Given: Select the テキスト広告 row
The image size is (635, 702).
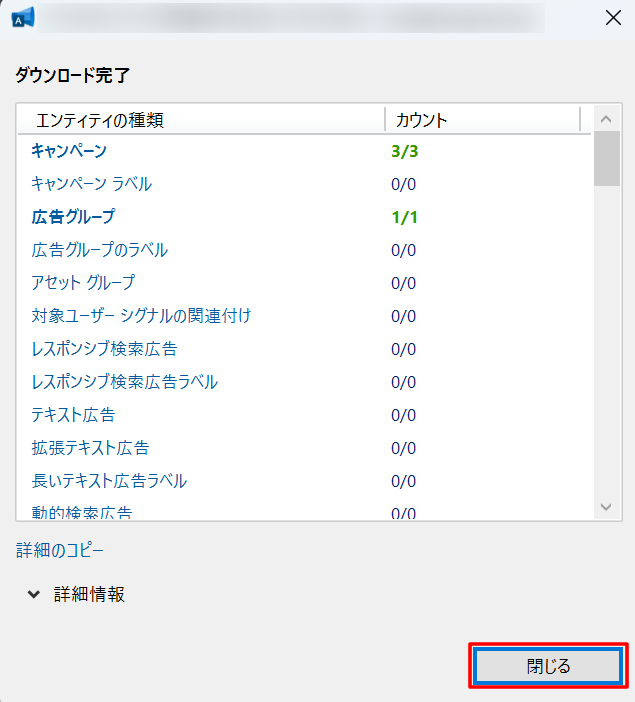Looking at the screenshot, I should point(73,415).
